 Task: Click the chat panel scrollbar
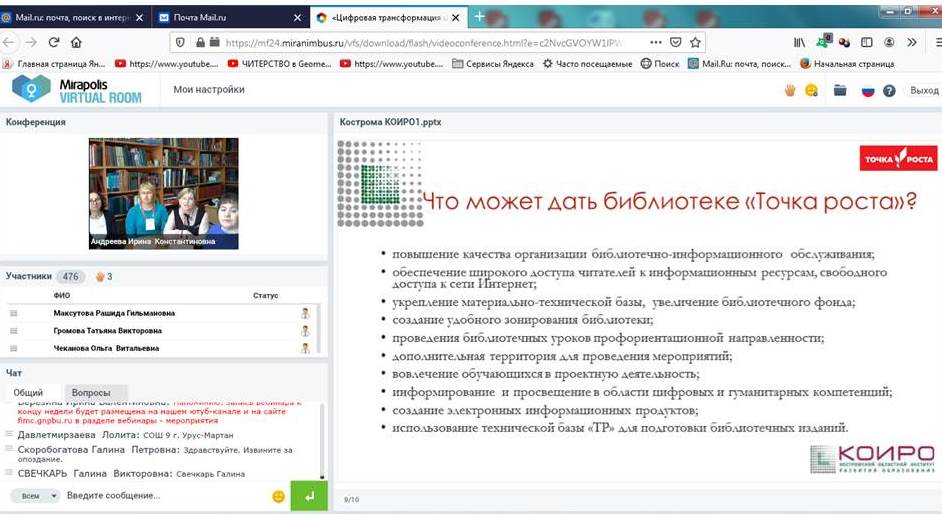[x=321, y=440]
